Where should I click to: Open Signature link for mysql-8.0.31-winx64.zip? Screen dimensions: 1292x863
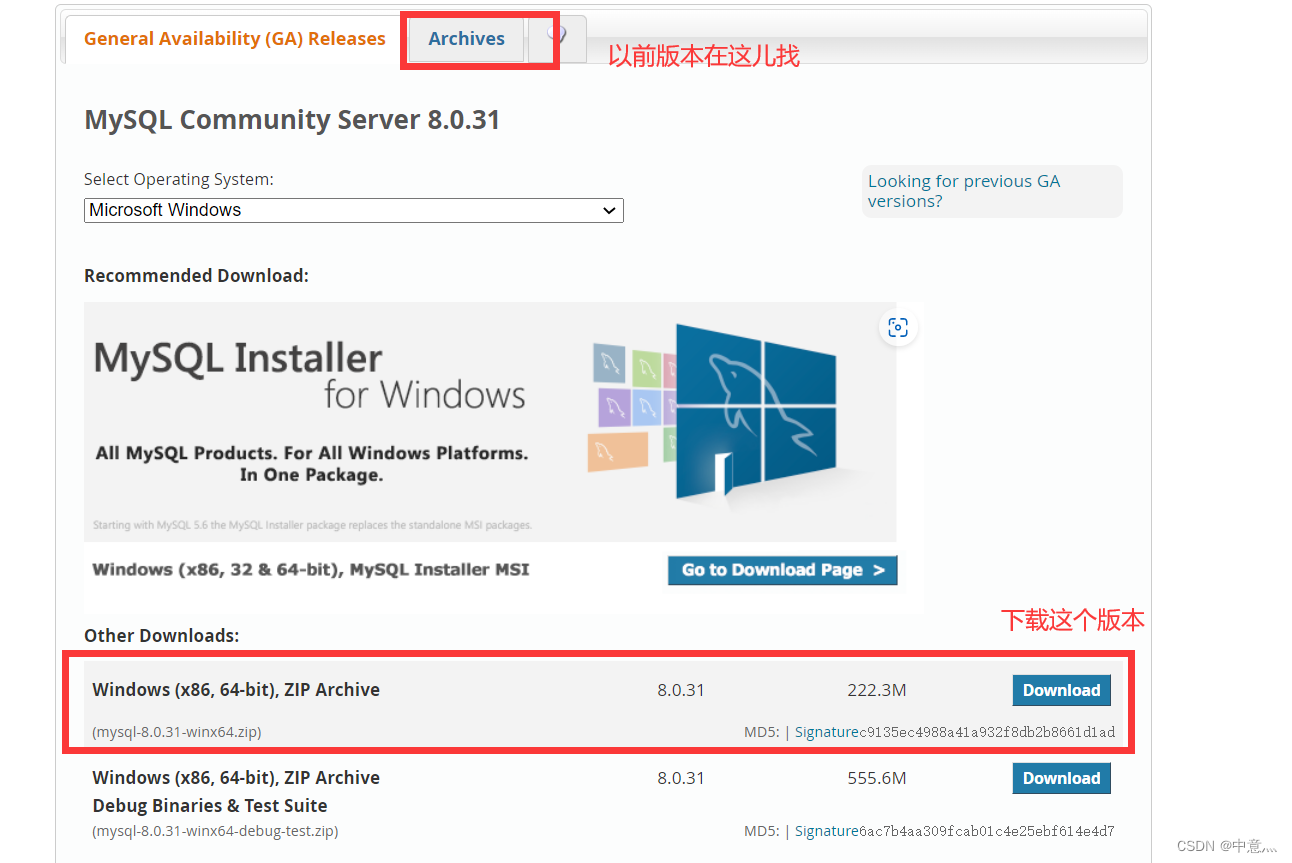tap(826, 732)
